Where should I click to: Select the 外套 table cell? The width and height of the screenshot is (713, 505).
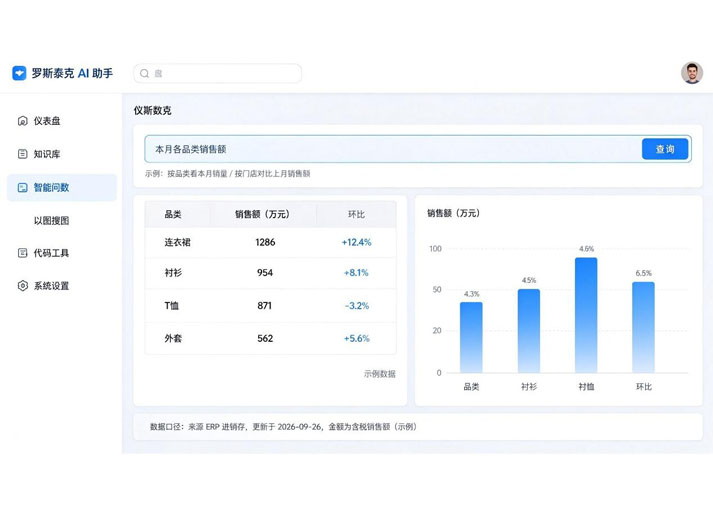173,338
